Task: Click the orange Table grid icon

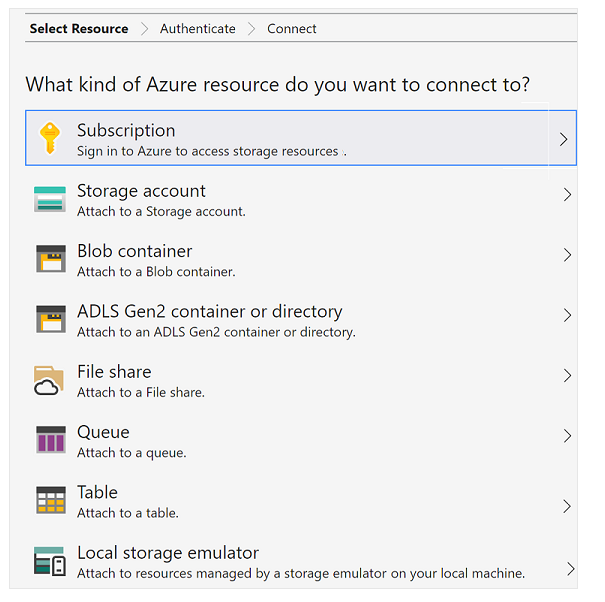Action: coord(49,500)
